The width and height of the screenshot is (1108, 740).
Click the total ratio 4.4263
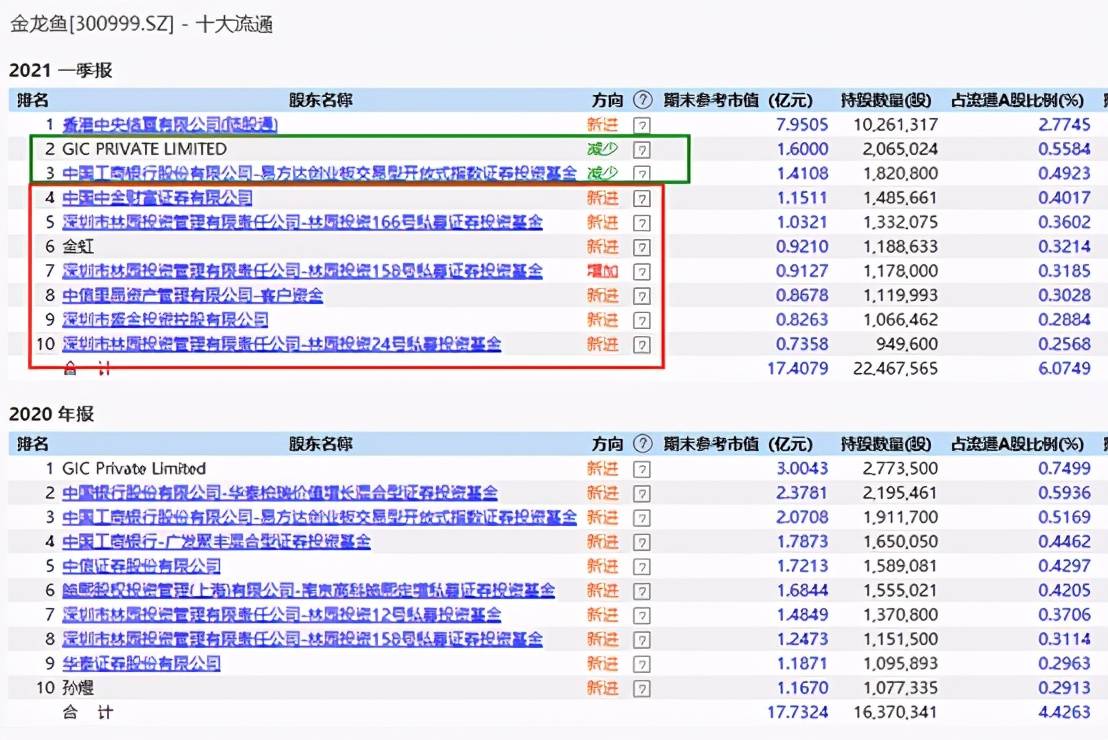(x=1064, y=712)
